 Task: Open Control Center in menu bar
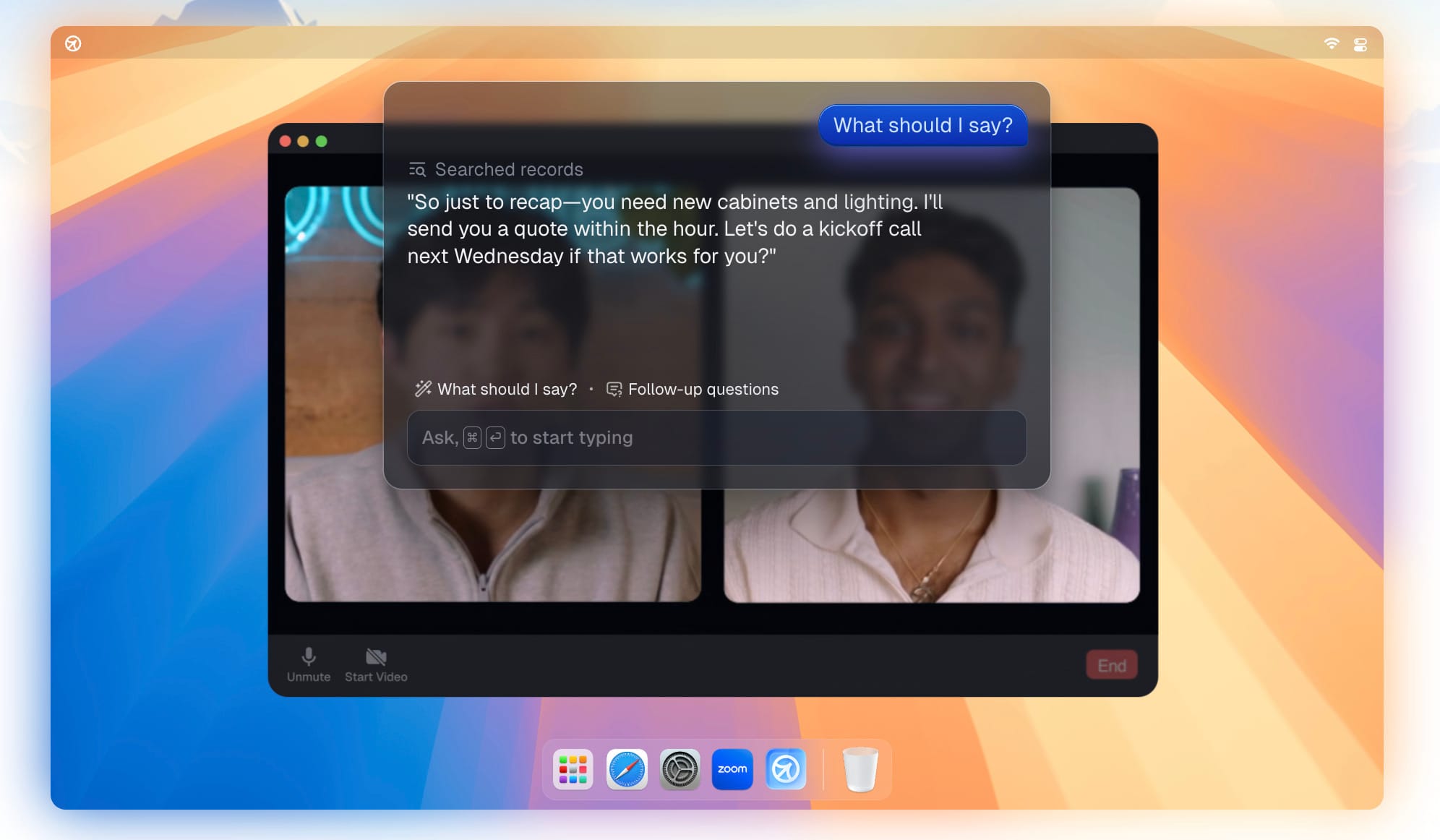coord(1360,45)
